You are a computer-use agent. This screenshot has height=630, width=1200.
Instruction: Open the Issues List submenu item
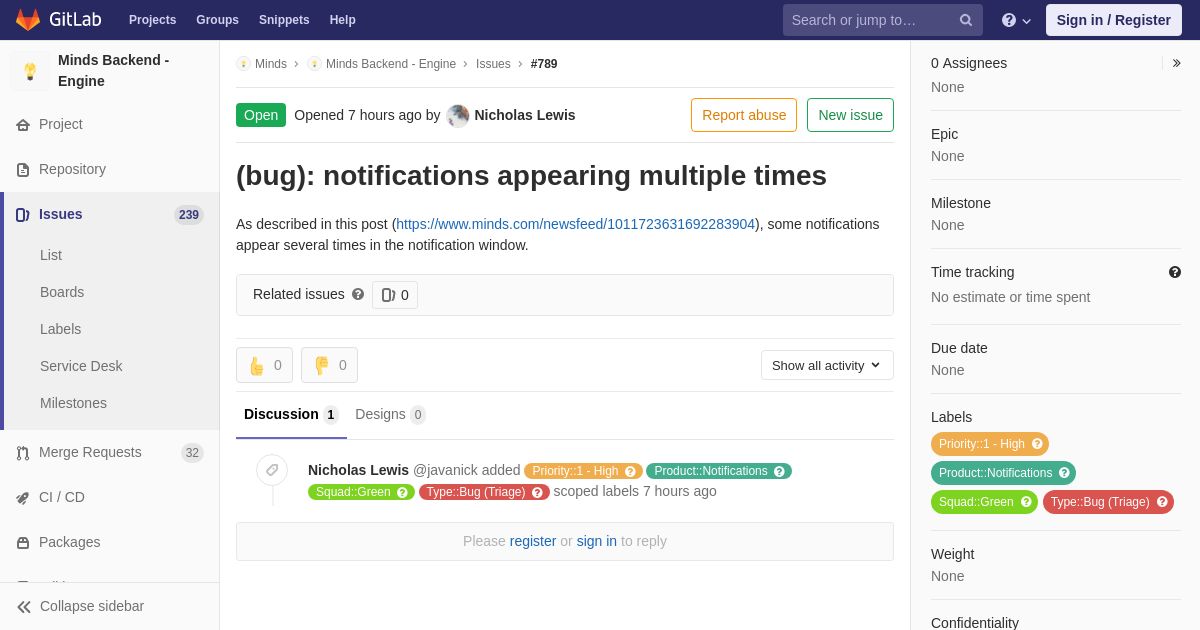pyautogui.click(x=51, y=255)
